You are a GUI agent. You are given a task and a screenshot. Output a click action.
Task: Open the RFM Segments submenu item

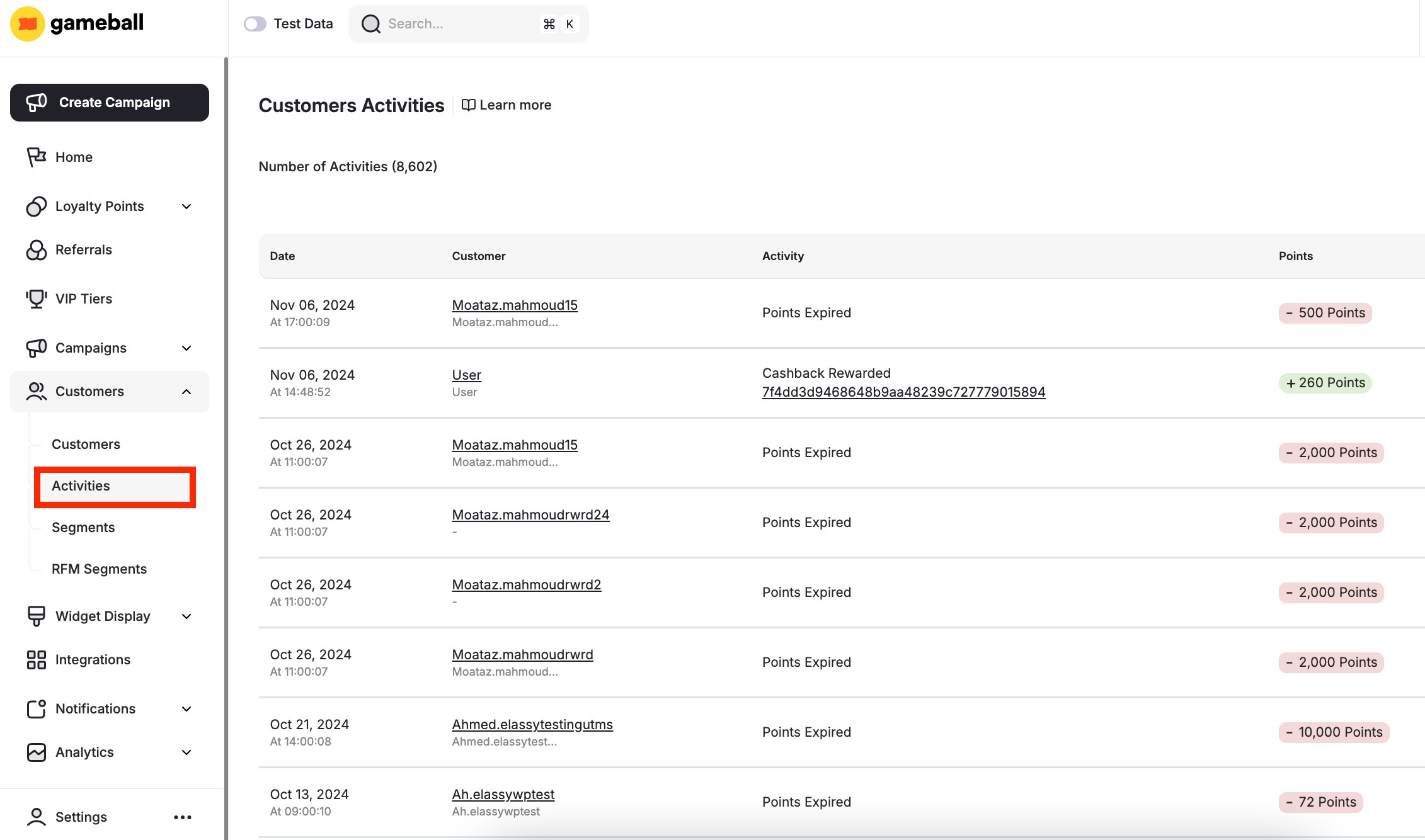[99, 569]
